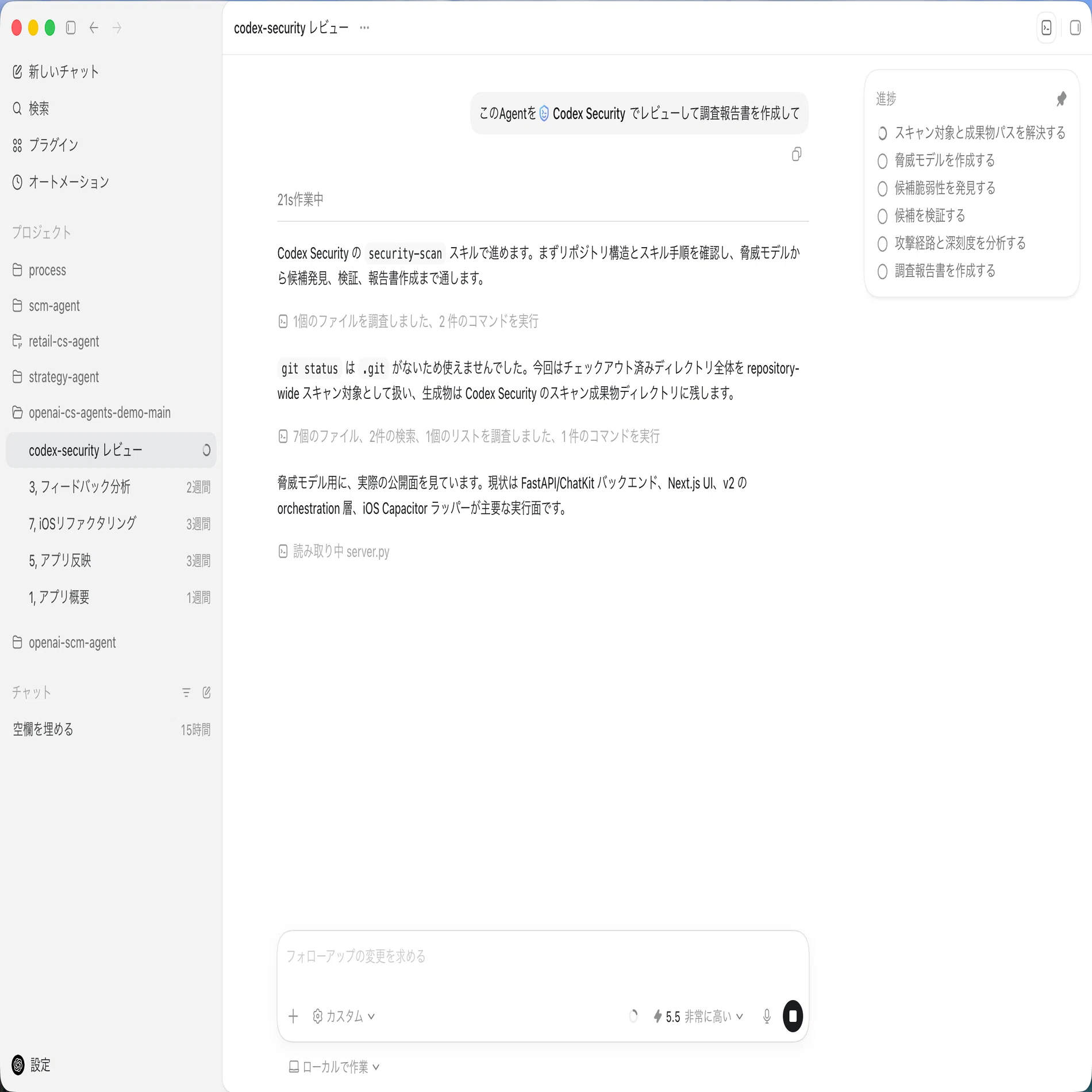Click the 21s作業中 status label
This screenshot has height=1092, width=1092.
[x=301, y=199]
